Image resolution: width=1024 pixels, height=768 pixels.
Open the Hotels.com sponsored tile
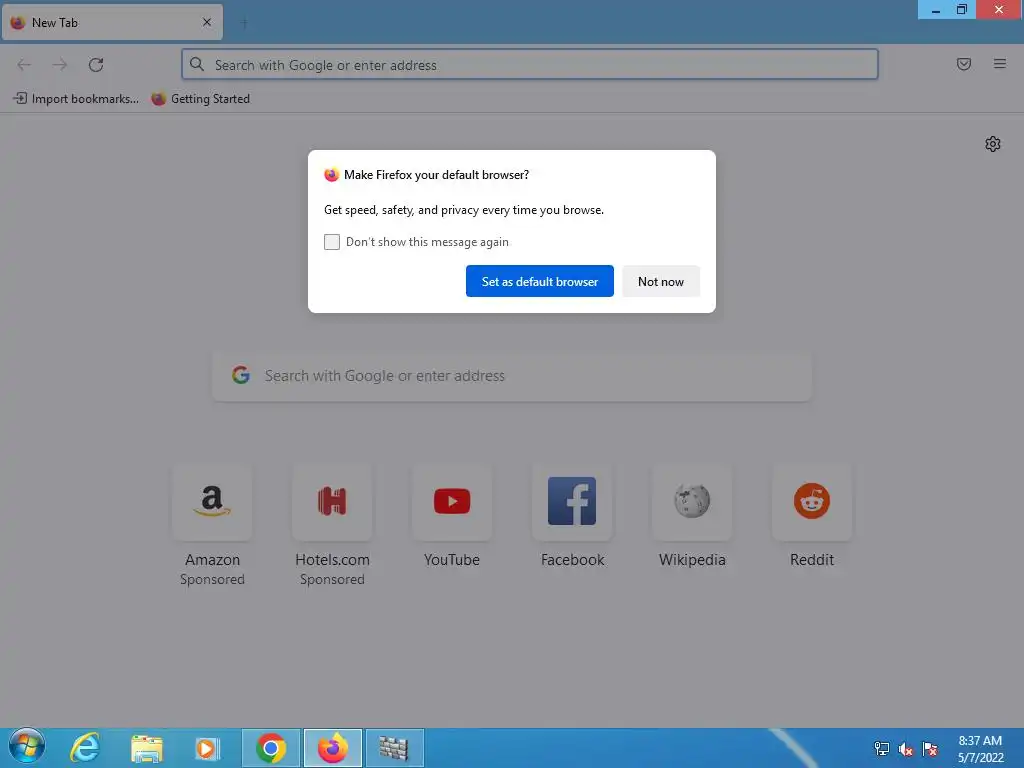(x=332, y=502)
